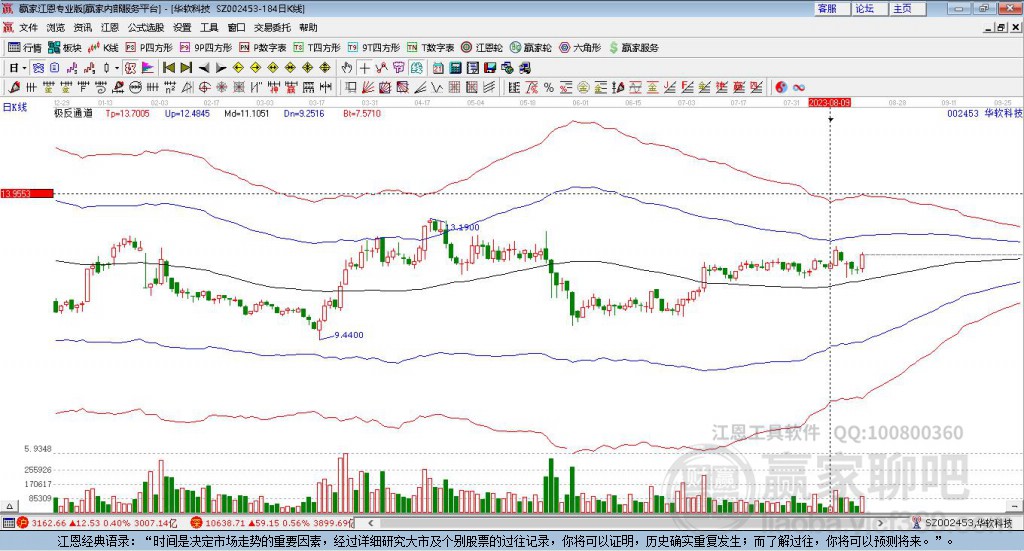Open the 公式选股 menu
The image size is (1024, 551).
145,28
